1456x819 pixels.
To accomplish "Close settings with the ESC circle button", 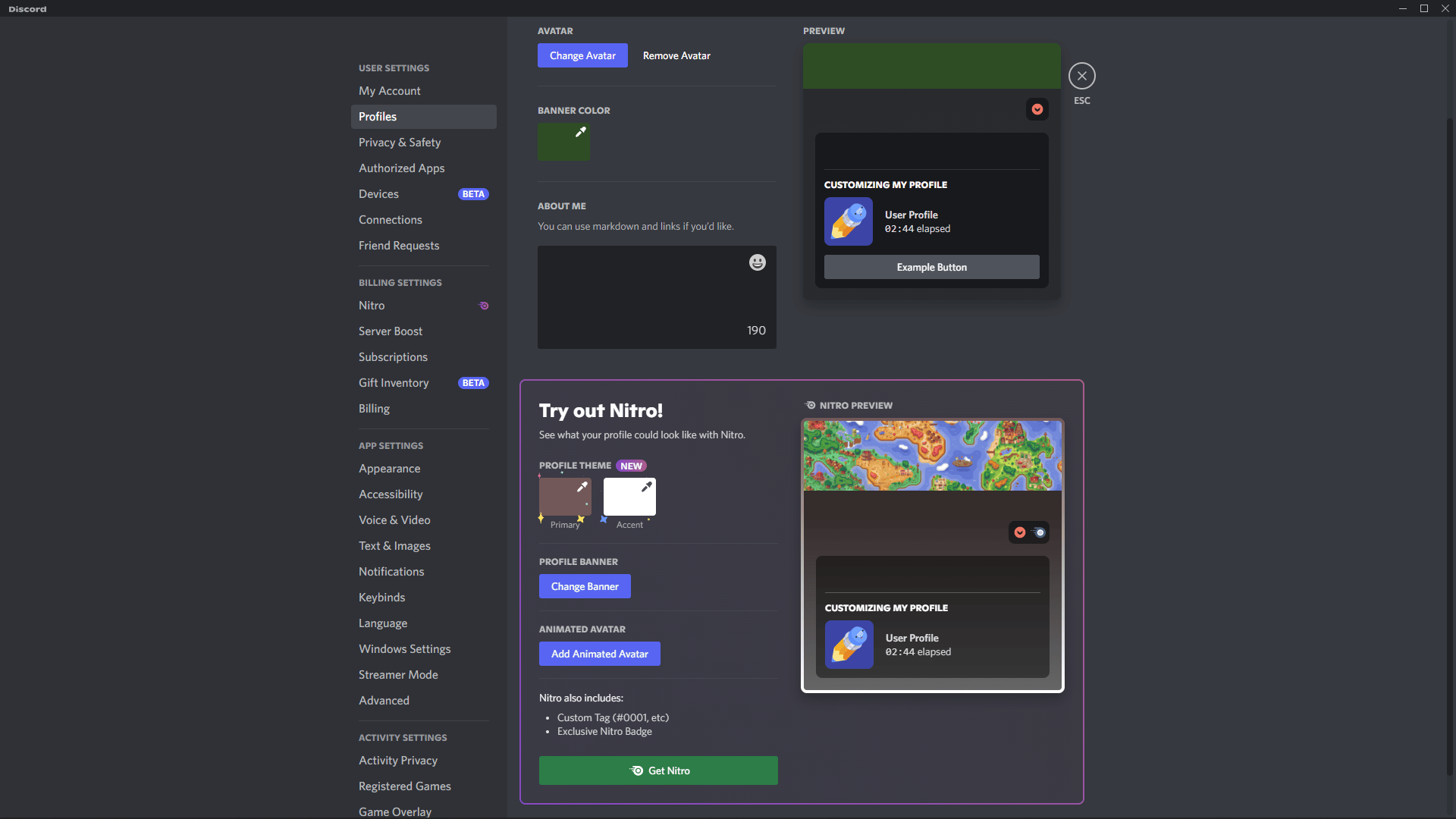I will [x=1082, y=76].
